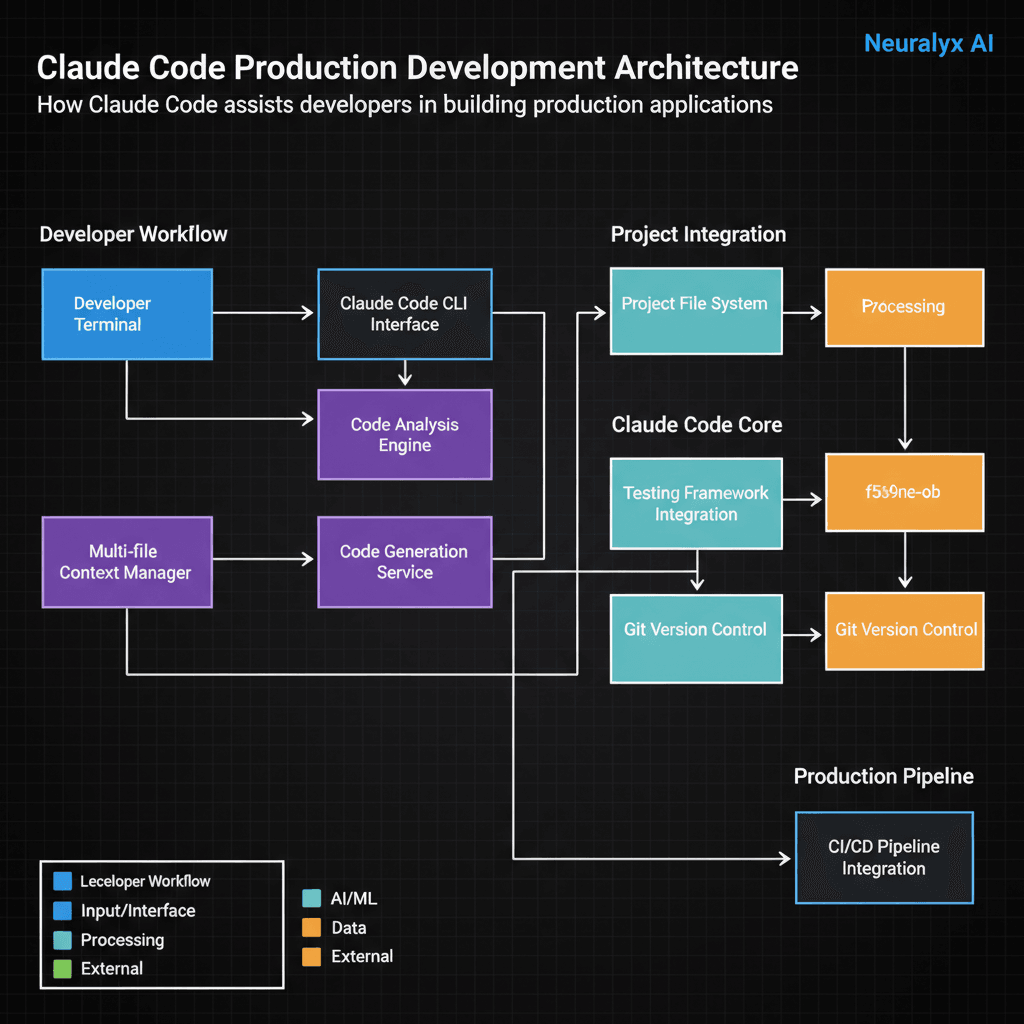Click the Developer Workflow section heading
This screenshot has width=1024, height=1024.
(133, 234)
